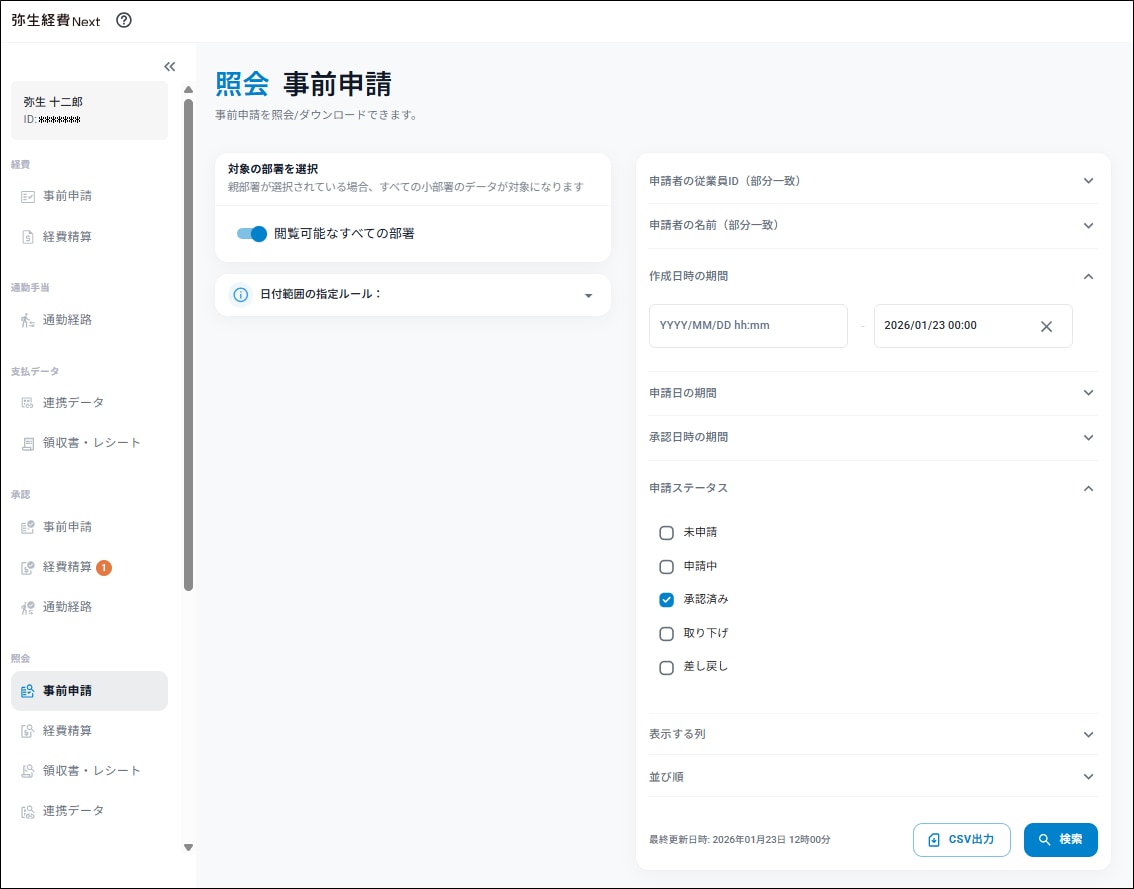1134x889 pixels.
Task: Click the 領収書・レシート icon under 支払データ
Action: [x=28, y=443]
